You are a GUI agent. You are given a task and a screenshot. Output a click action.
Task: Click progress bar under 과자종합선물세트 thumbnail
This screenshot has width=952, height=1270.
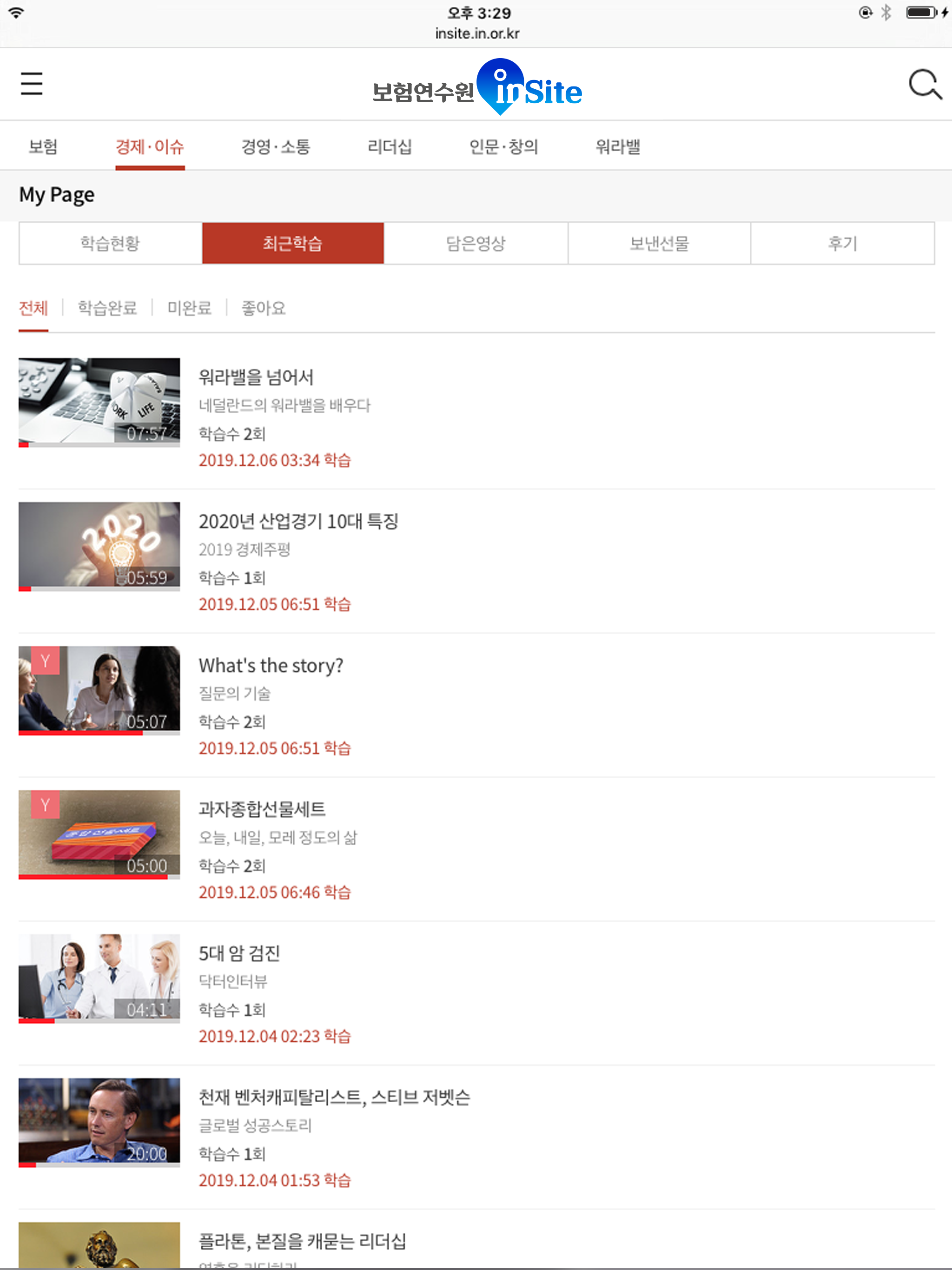tap(99, 877)
